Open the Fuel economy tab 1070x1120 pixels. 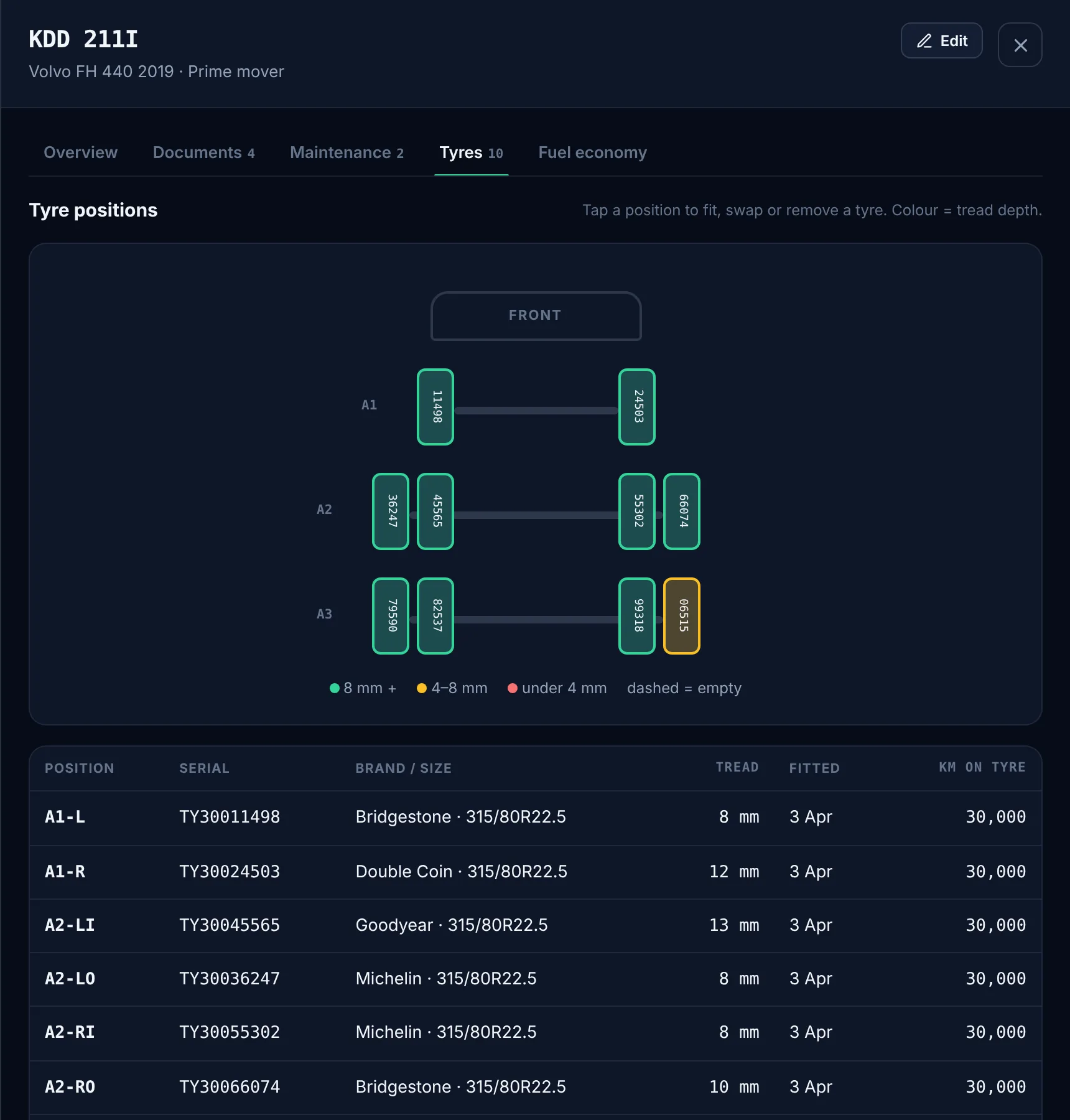click(x=592, y=153)
